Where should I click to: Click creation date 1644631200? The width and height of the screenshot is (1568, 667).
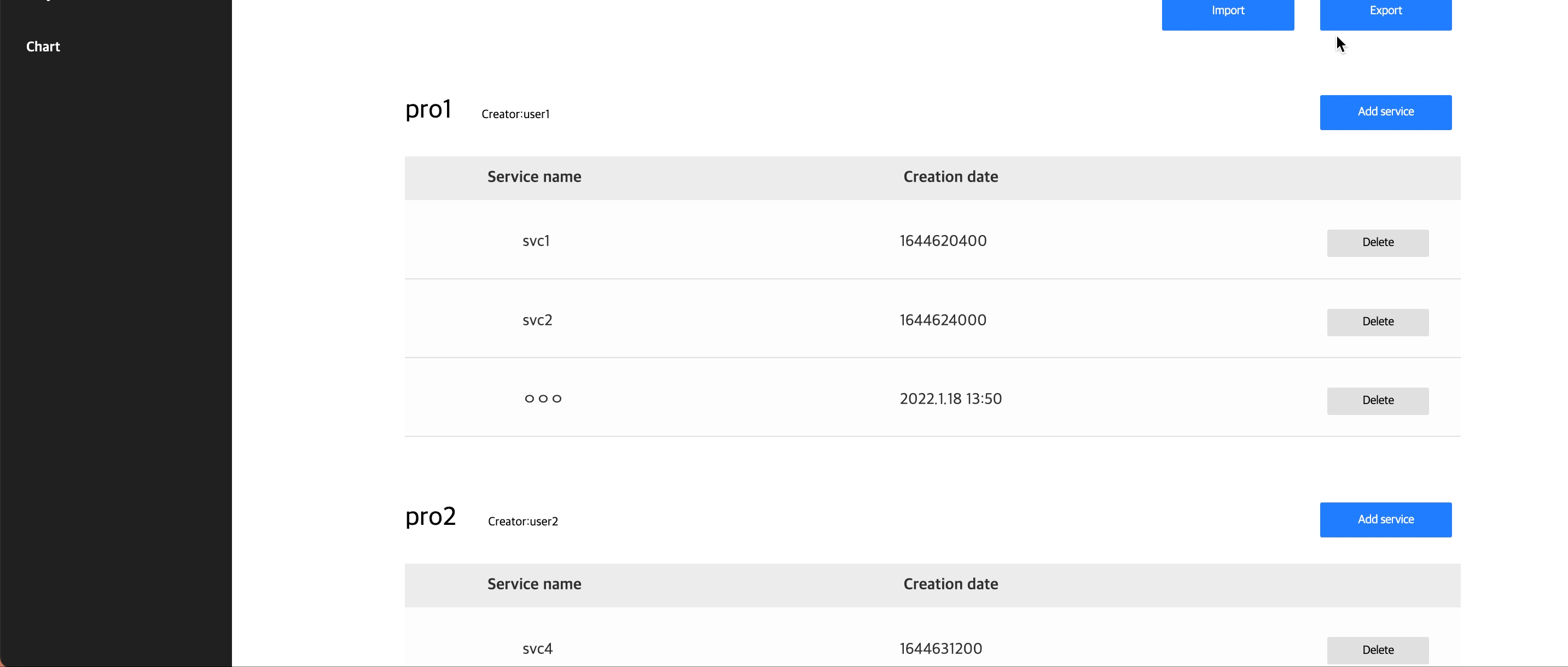point(940,648)
